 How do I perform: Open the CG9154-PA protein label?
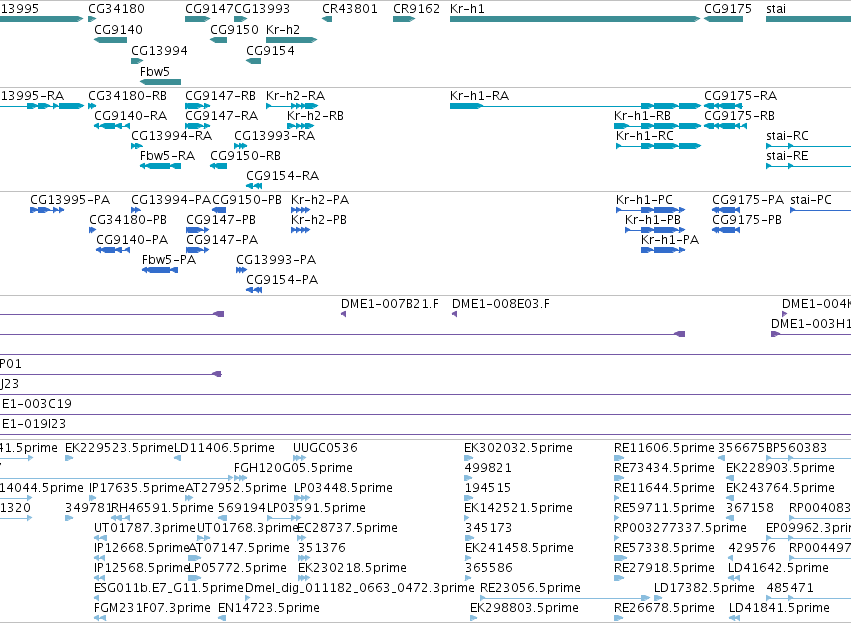tap(282, 280)
